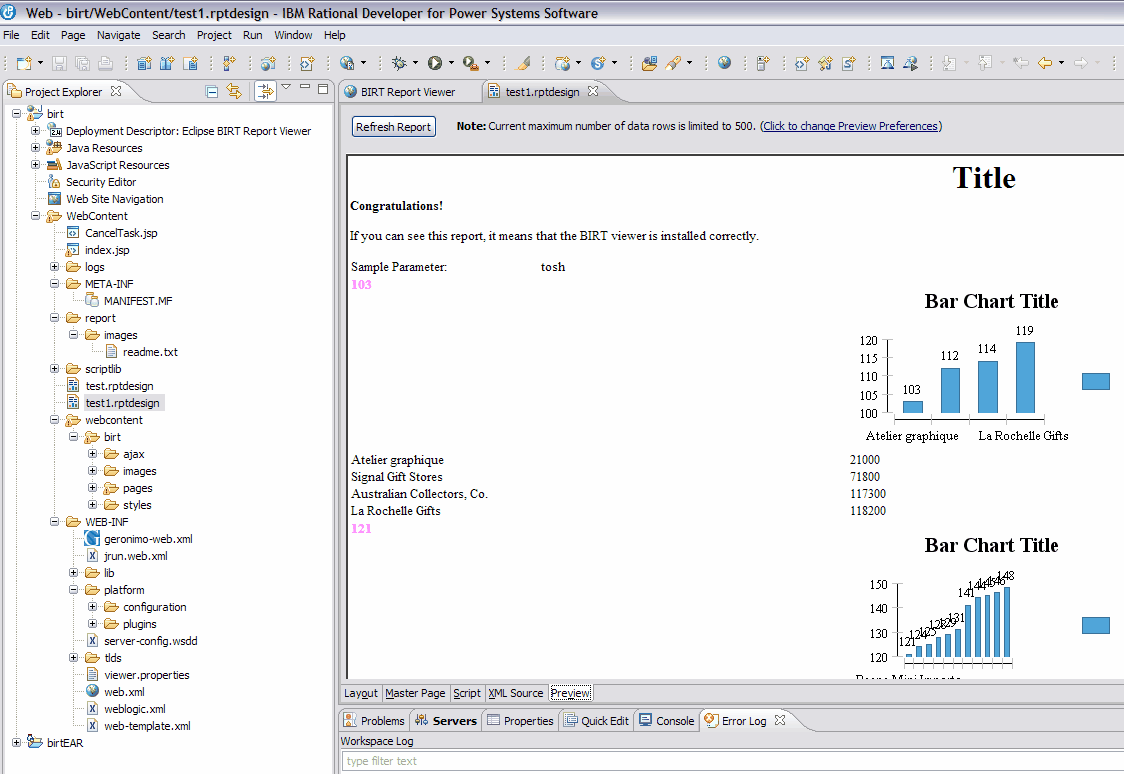
Task: Expand the logs folder
Action: [x=54, y=267]
